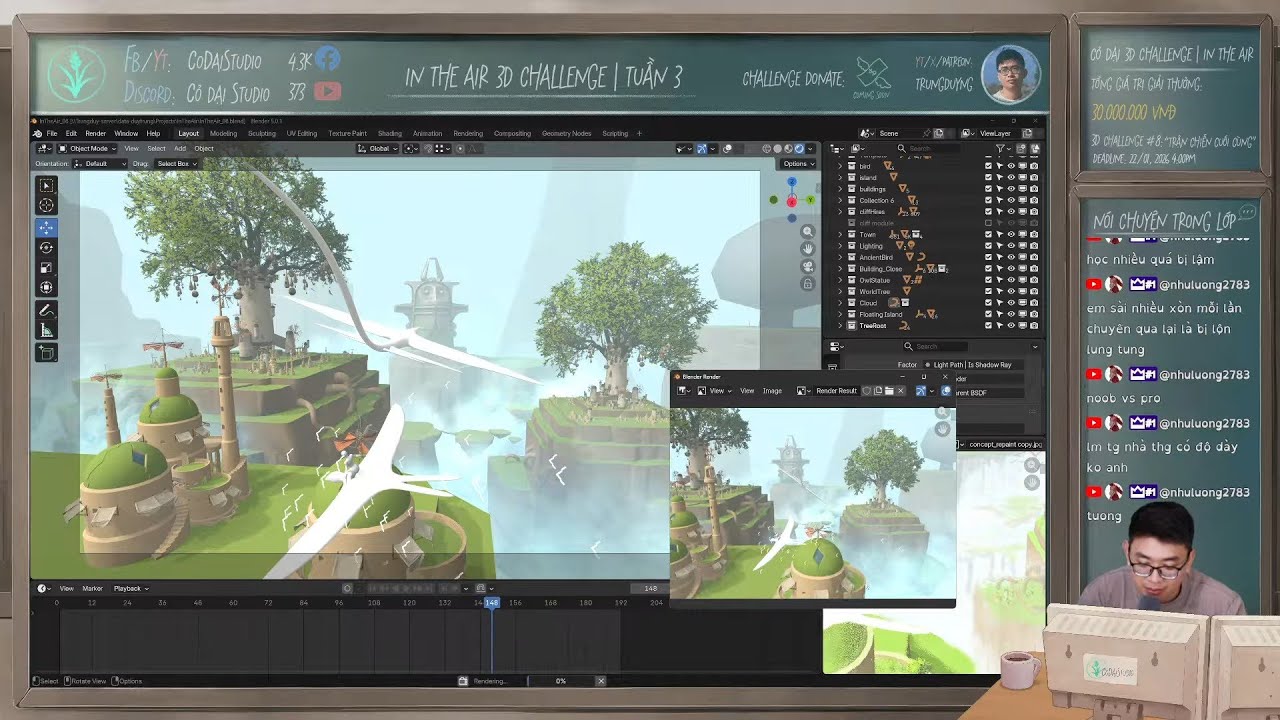The image size is (1280, 720).
Task: Switch to the Modeling workspace tab
Action: pyautogui.click(x=223, y=133)
